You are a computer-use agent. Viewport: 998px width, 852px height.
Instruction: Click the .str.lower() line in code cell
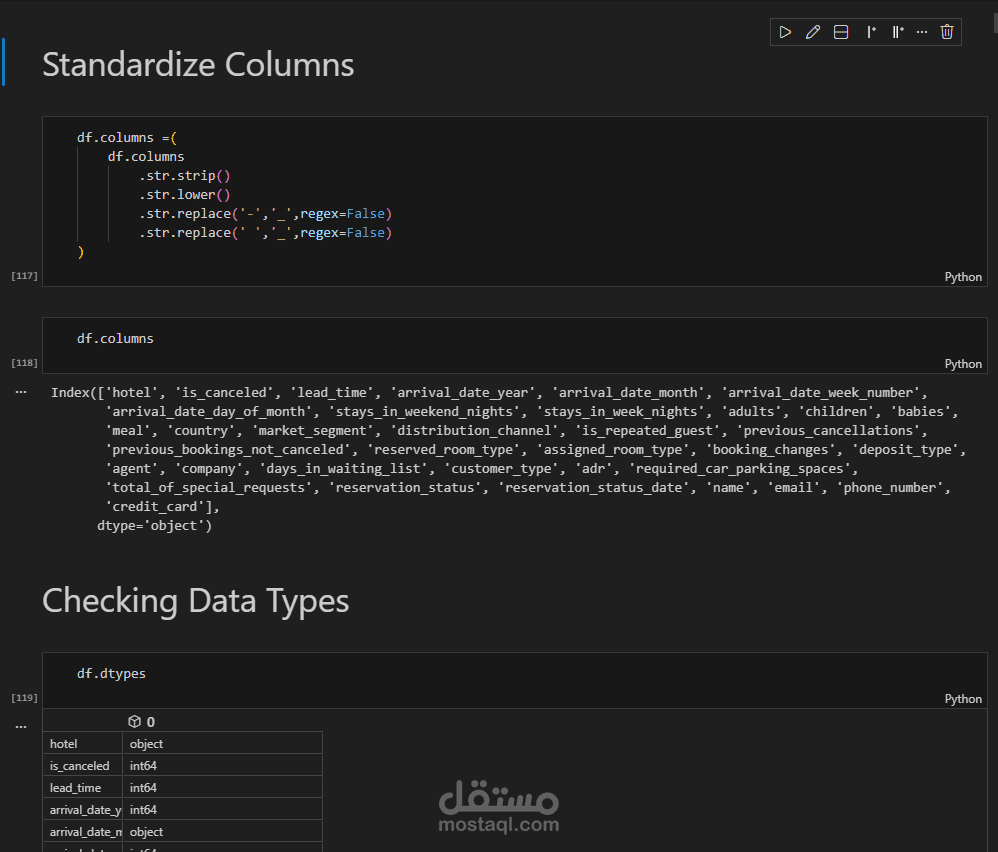coord(185,195)
